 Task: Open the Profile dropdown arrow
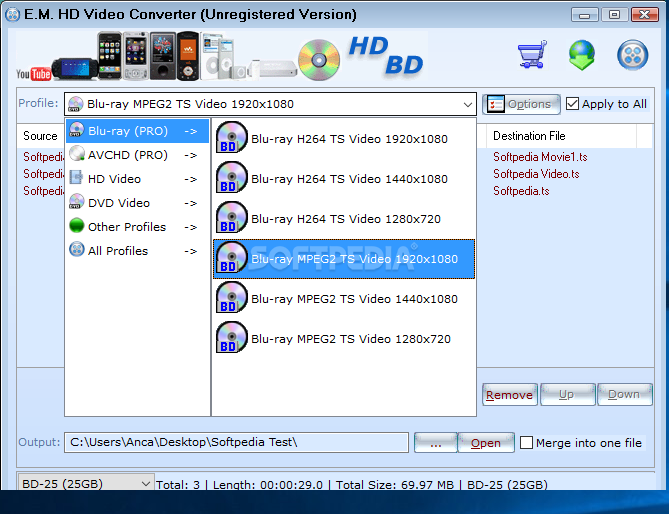pyautogui.click(x=468, y=105)
